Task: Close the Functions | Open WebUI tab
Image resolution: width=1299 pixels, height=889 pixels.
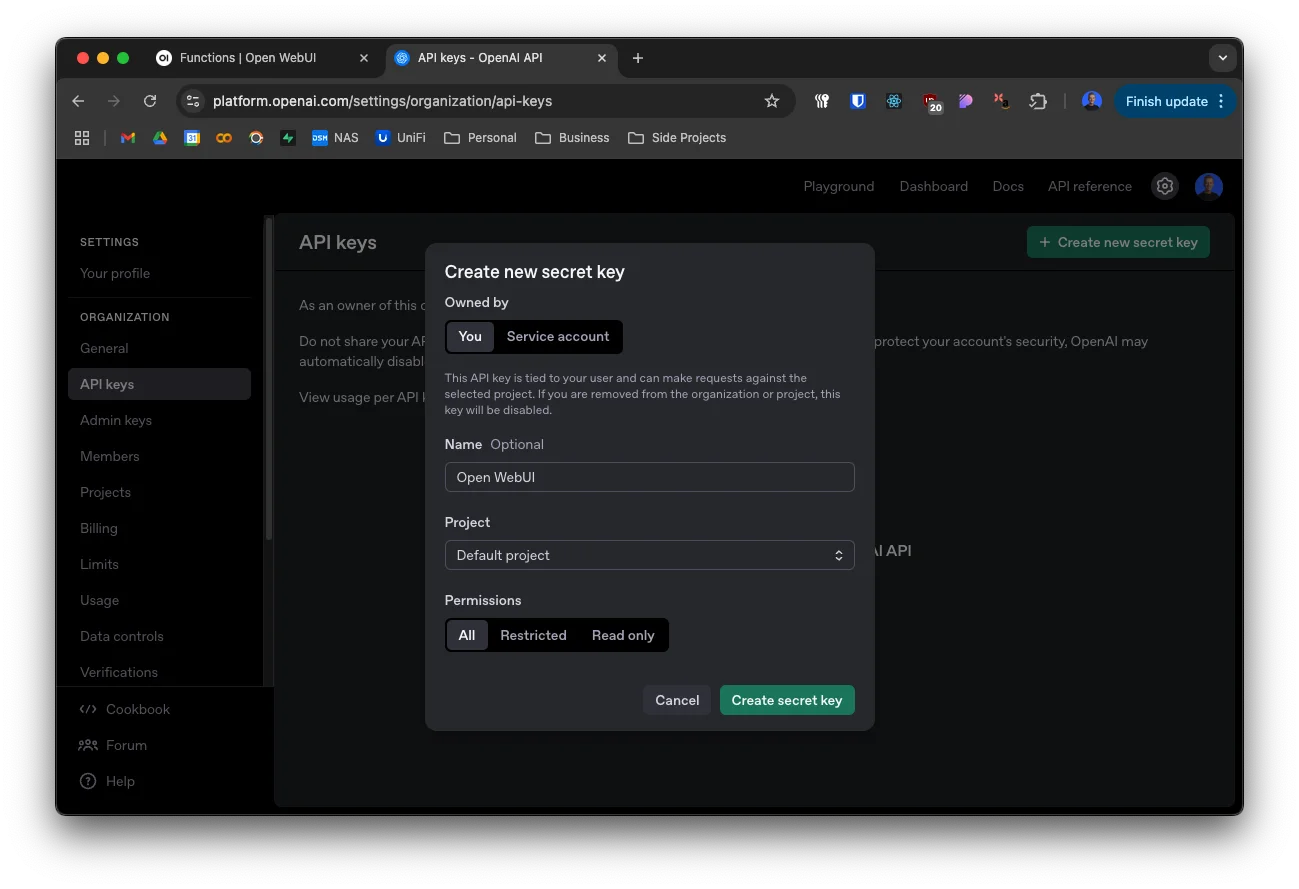Action: (364, 58)
